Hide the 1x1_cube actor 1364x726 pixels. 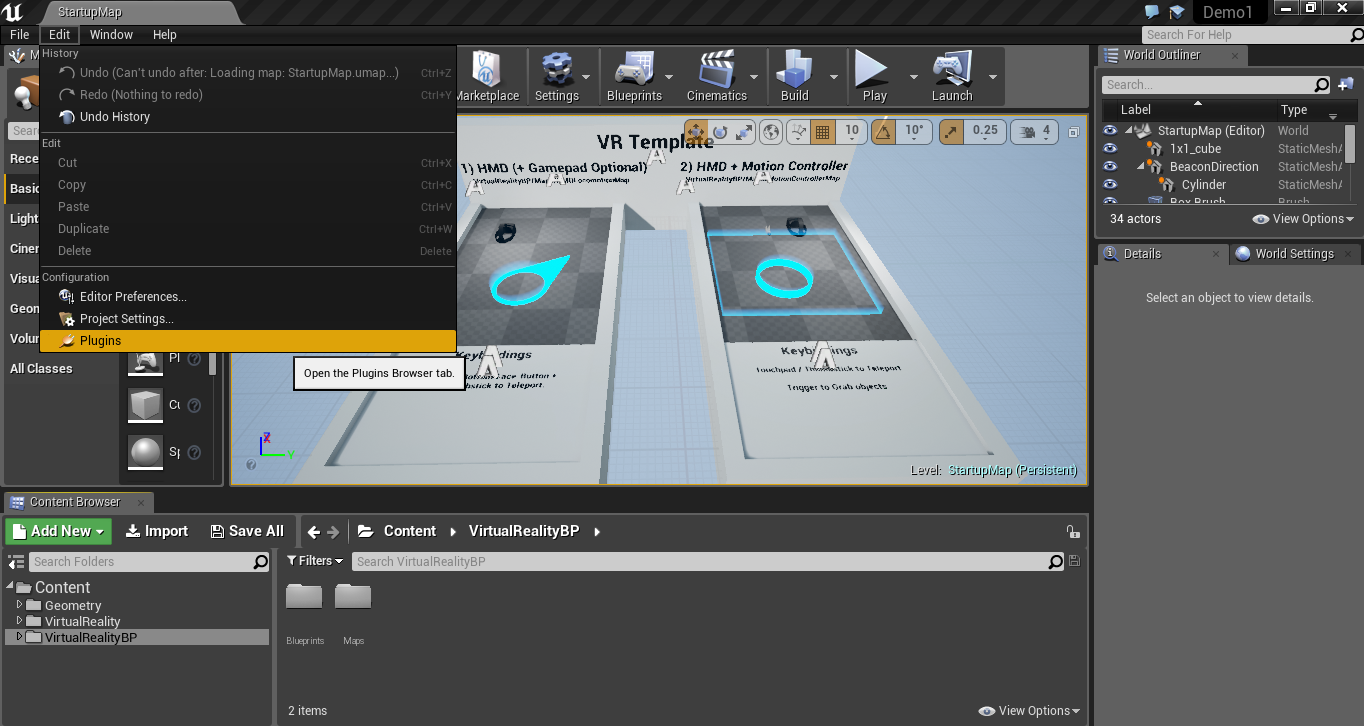1110,148
